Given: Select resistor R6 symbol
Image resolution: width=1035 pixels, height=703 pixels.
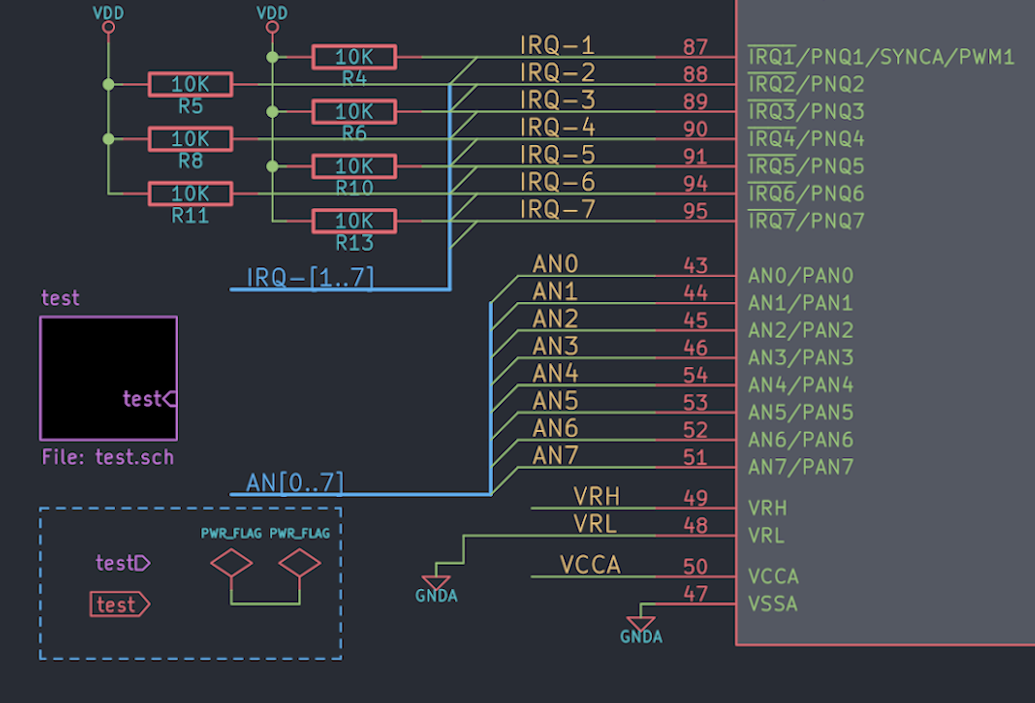Looking at the screenshot, I should pos(354,112).
